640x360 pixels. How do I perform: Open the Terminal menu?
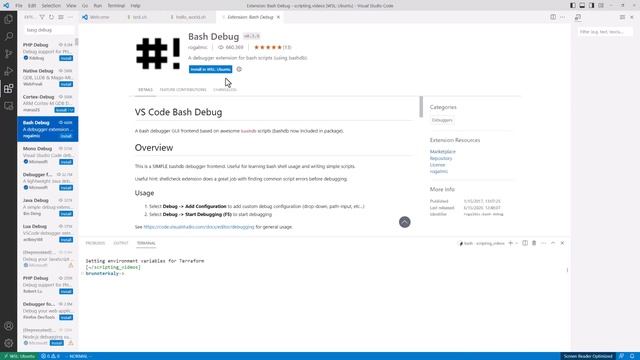click(x=116, y=6)
